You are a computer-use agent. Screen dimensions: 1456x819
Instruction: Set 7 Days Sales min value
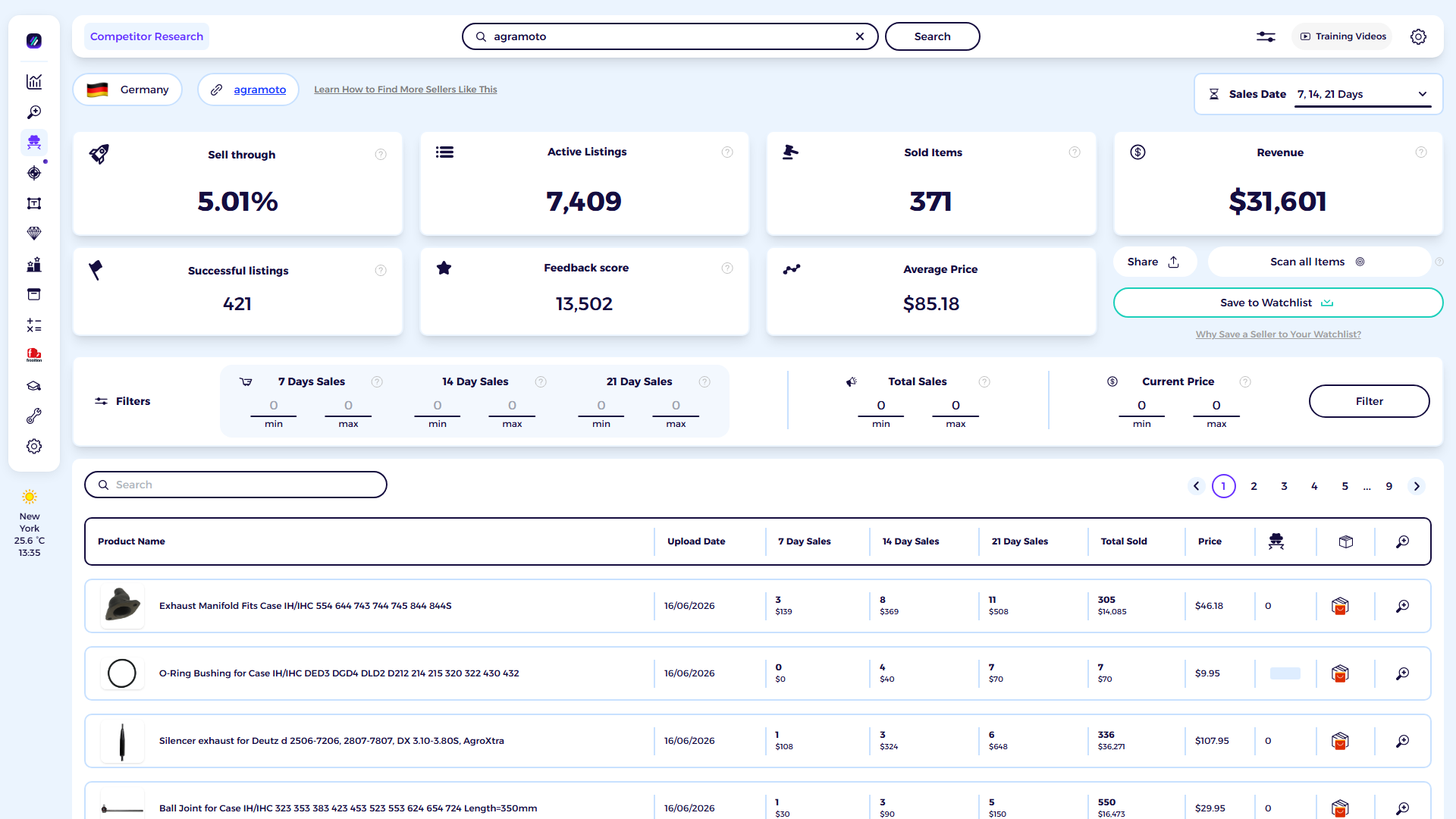click(x=274, y=406)
